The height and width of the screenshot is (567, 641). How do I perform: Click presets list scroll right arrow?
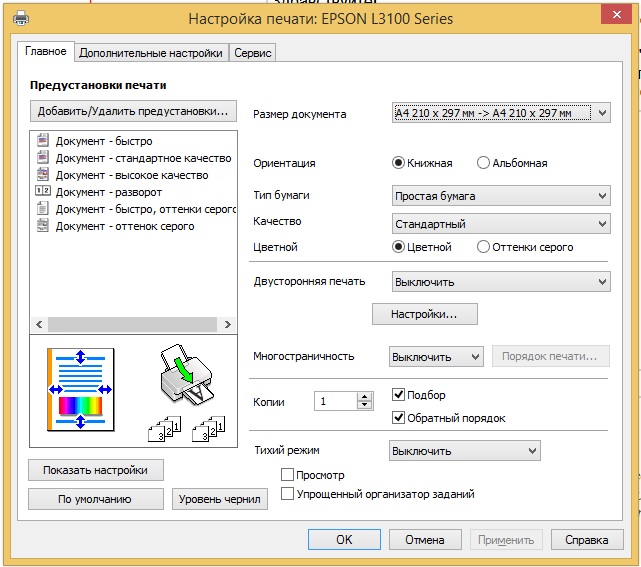[x=228, y=324]
